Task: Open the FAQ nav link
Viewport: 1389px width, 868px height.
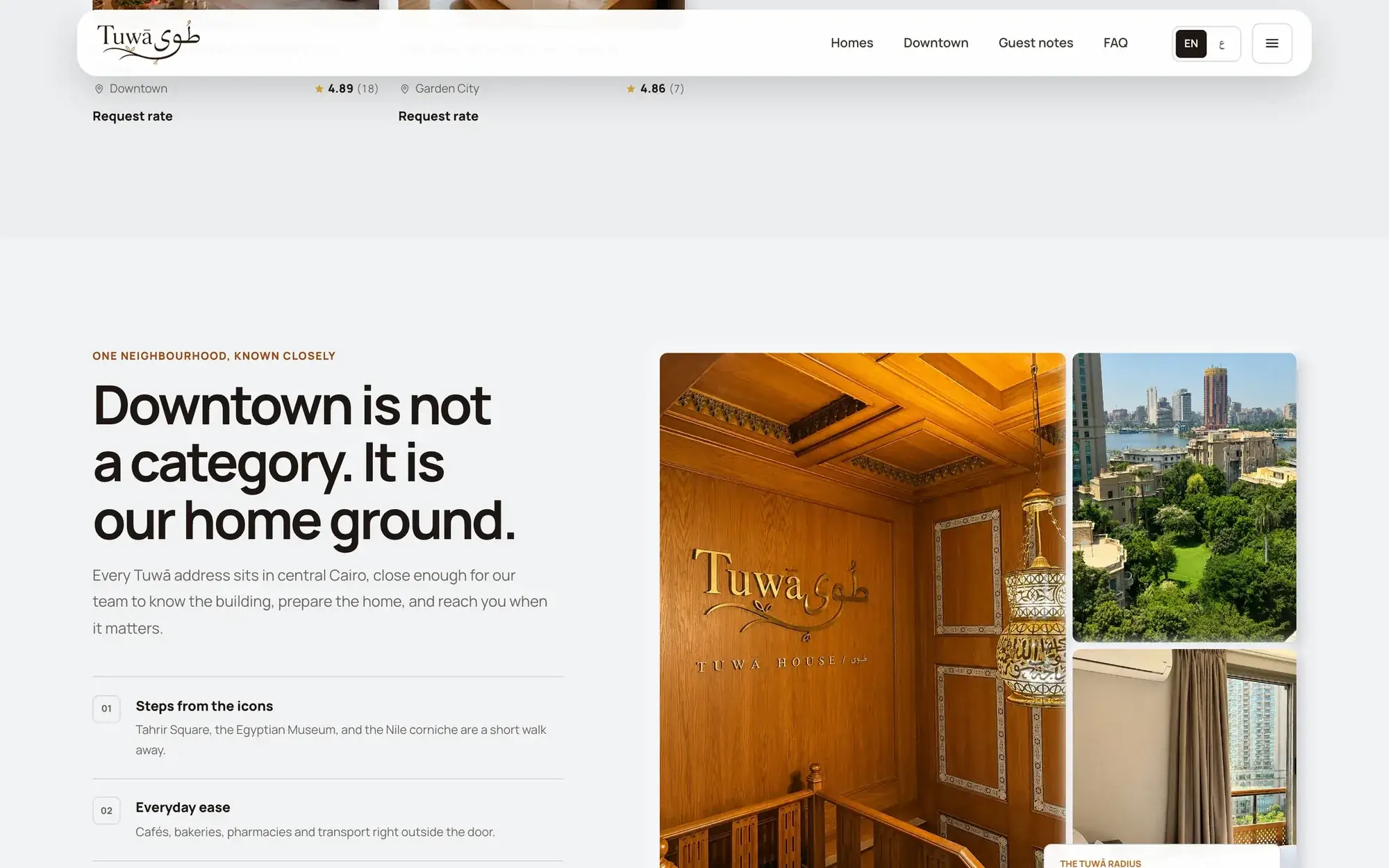Action: (x=1115, y=43)
